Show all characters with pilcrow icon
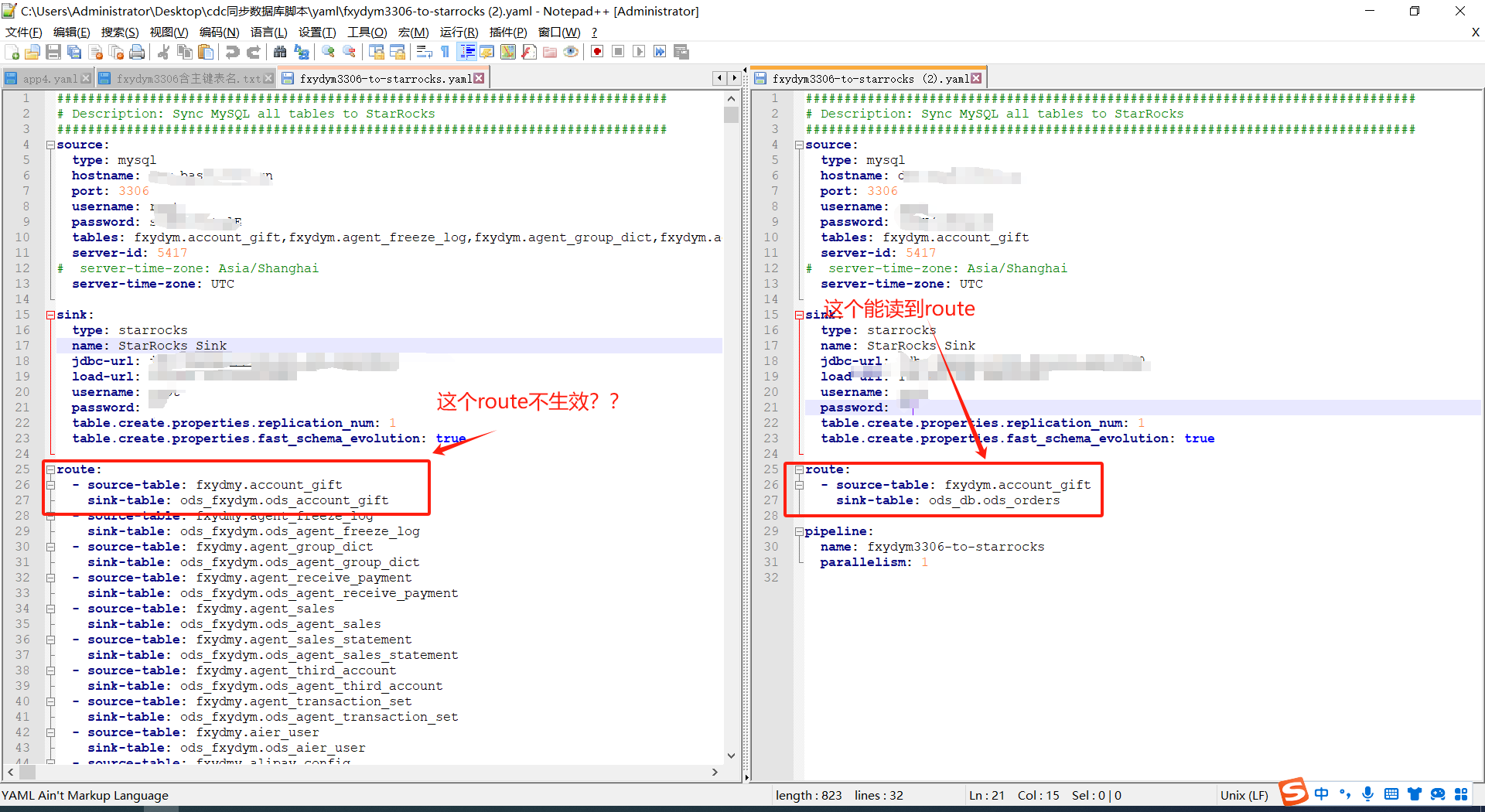This screenshot has width=1485, height=812. point(445,52)
